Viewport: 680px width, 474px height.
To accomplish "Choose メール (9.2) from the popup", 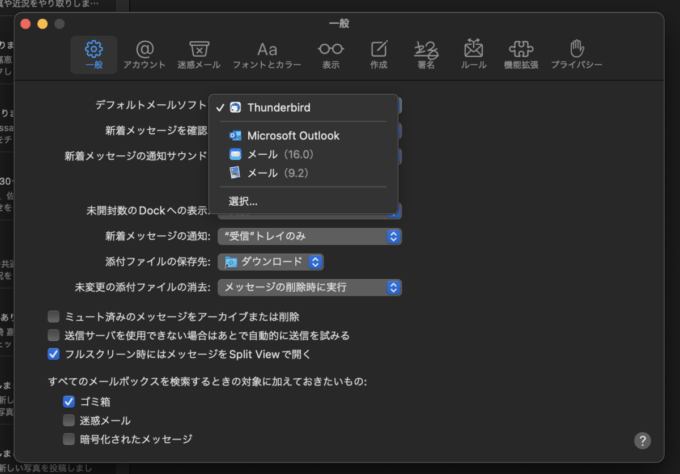I will 303,173.
